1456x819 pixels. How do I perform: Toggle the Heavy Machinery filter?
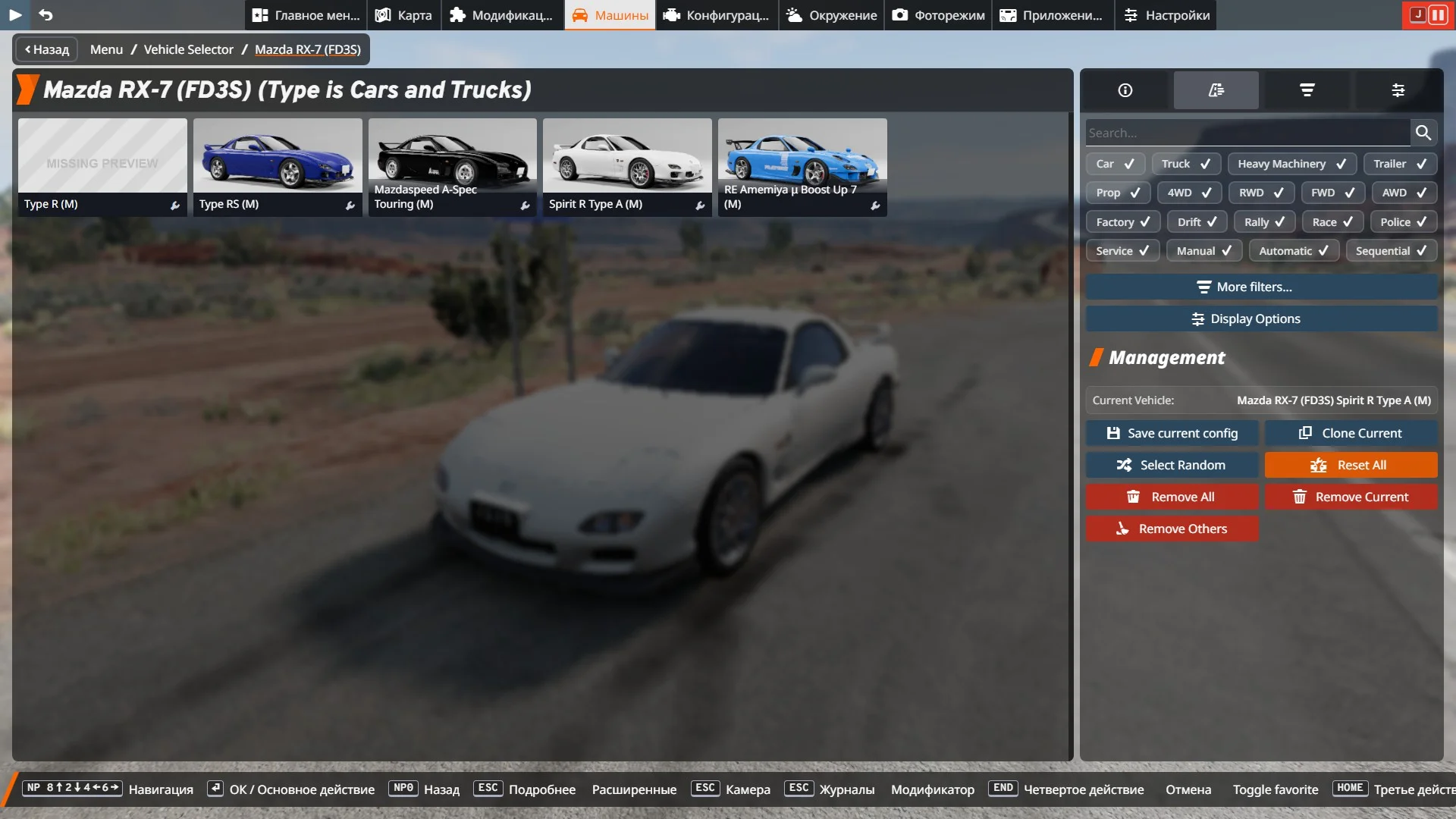point(1292,164)
